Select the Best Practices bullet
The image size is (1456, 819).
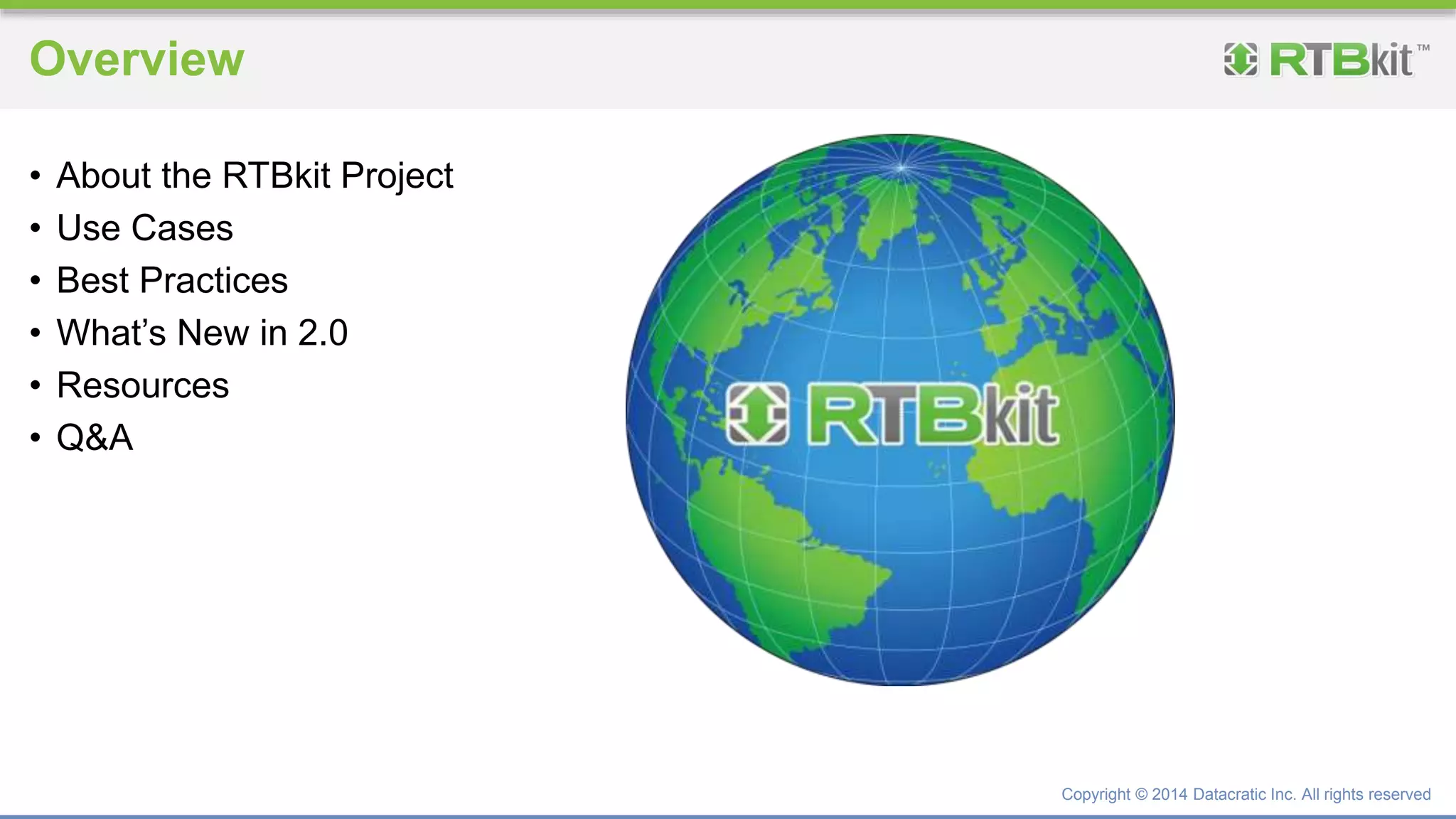pos(172,280)
